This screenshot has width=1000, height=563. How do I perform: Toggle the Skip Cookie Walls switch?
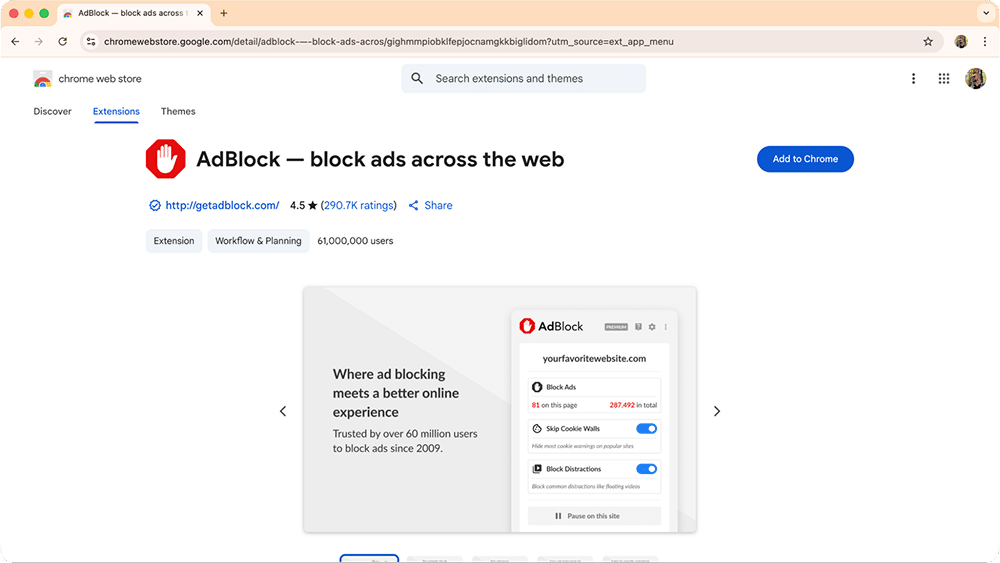646,428
